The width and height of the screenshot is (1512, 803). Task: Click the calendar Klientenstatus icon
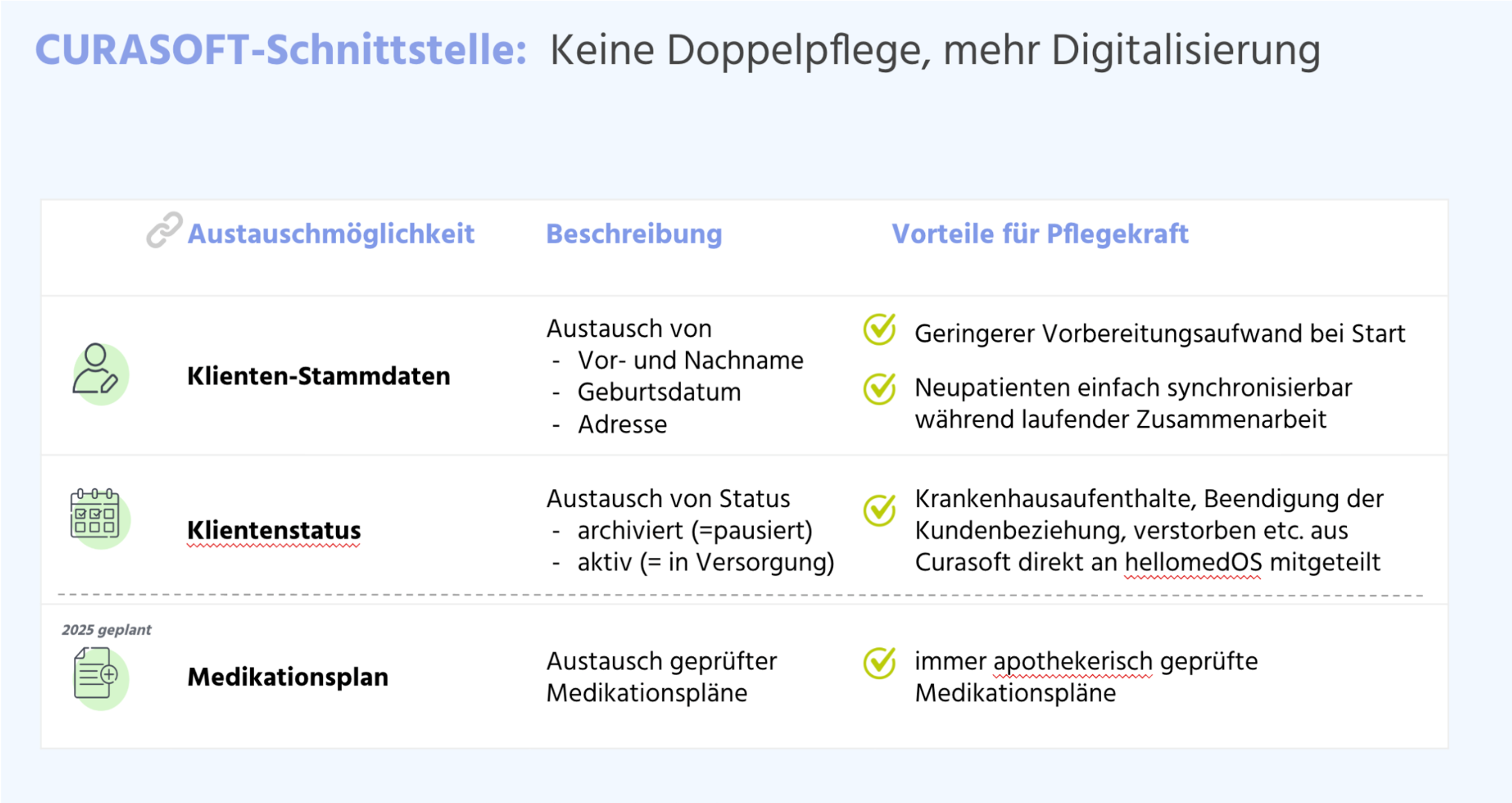tap(95, 514)
